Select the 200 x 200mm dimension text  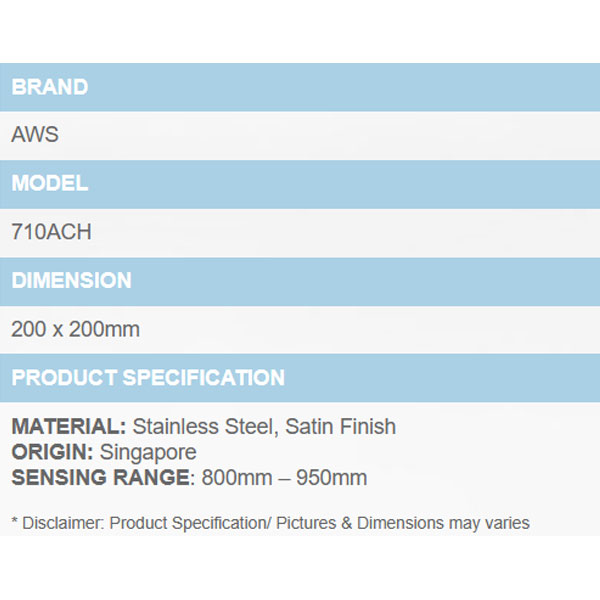(x=76, y=329)
